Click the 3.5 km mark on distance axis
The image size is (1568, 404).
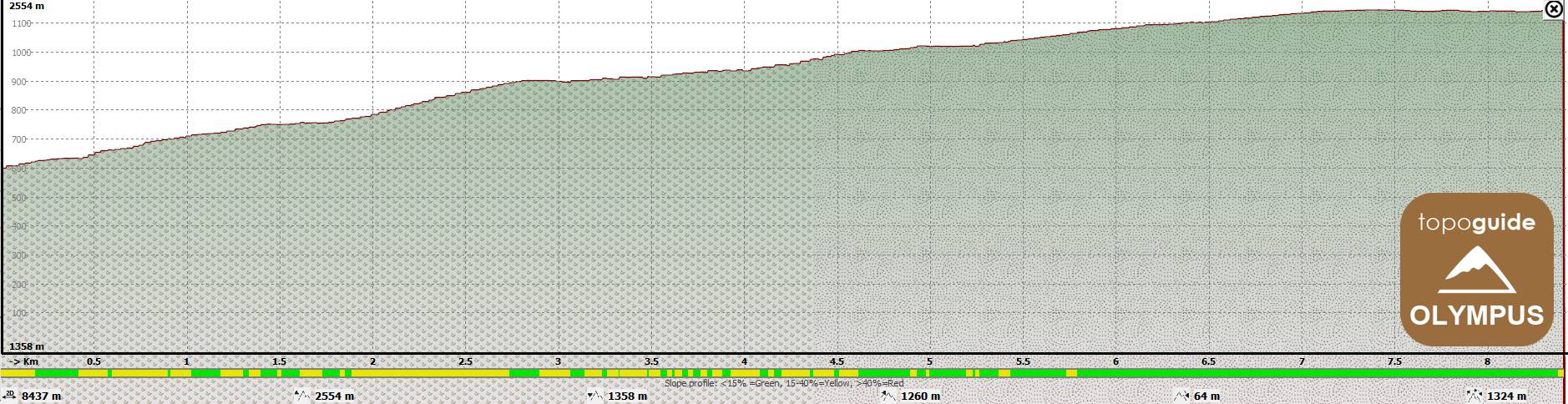tap(651, 361)
